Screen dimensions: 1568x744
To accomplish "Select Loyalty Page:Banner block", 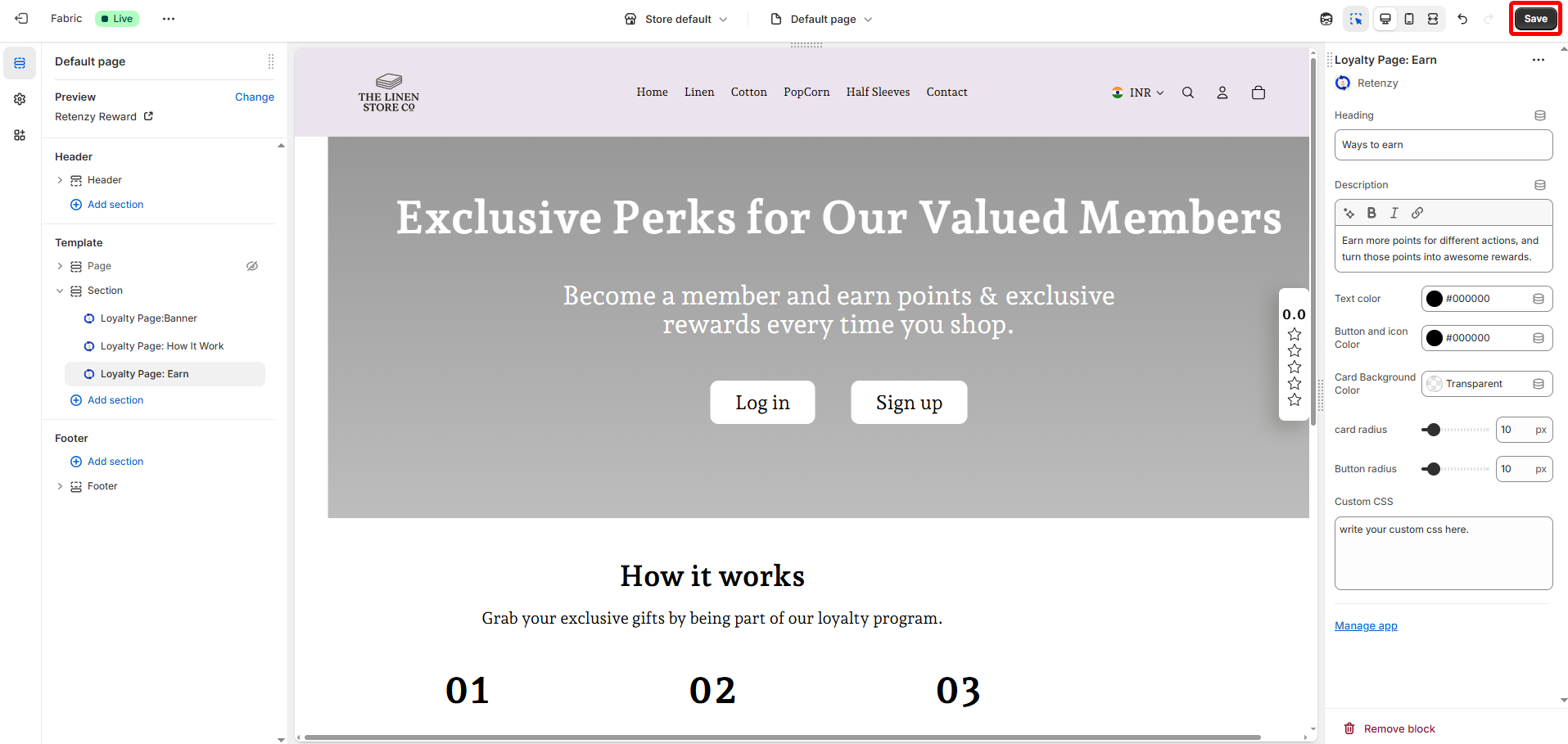I will [148, 318].
